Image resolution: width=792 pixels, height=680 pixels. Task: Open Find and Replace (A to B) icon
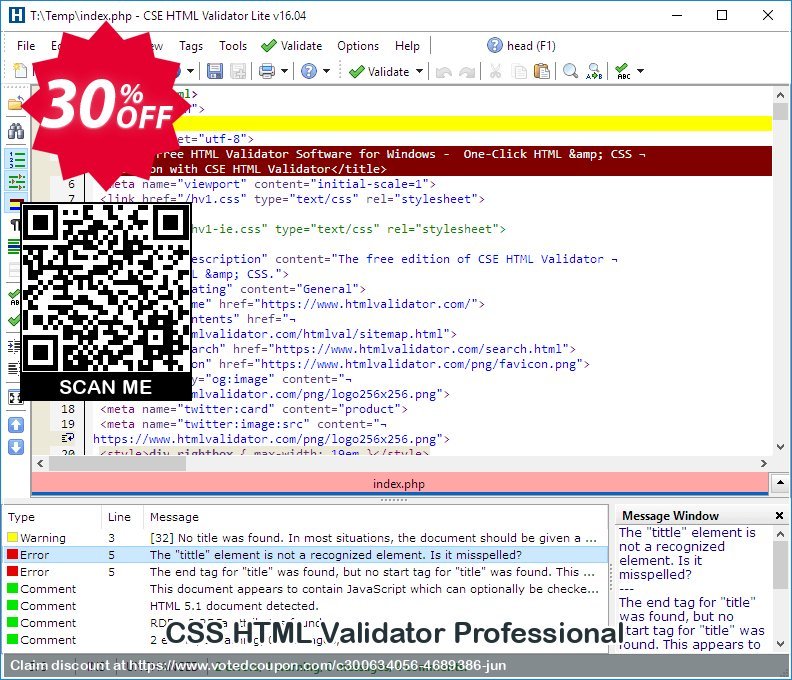point(594,71)
